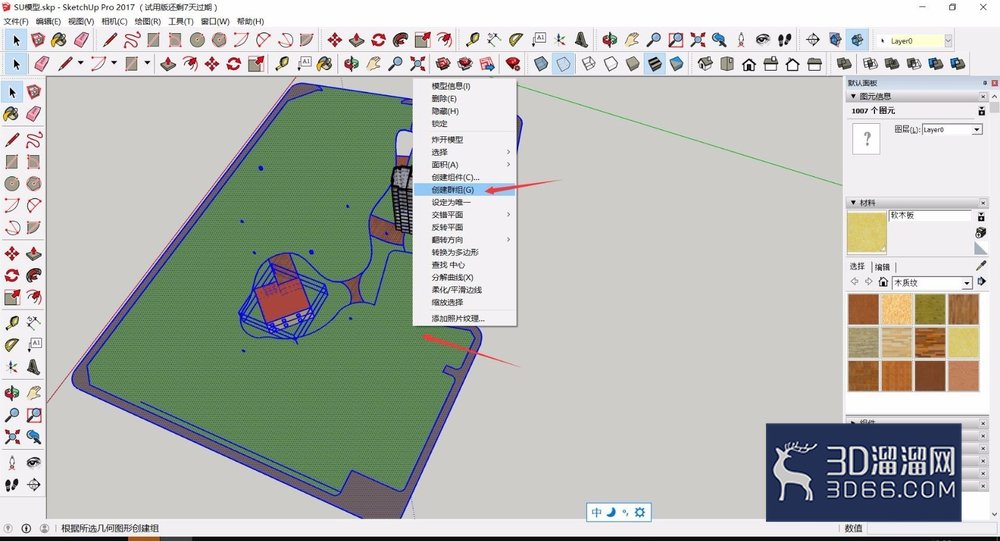
Task: Click the 软木板 material name field
Action: coord(929,216)
